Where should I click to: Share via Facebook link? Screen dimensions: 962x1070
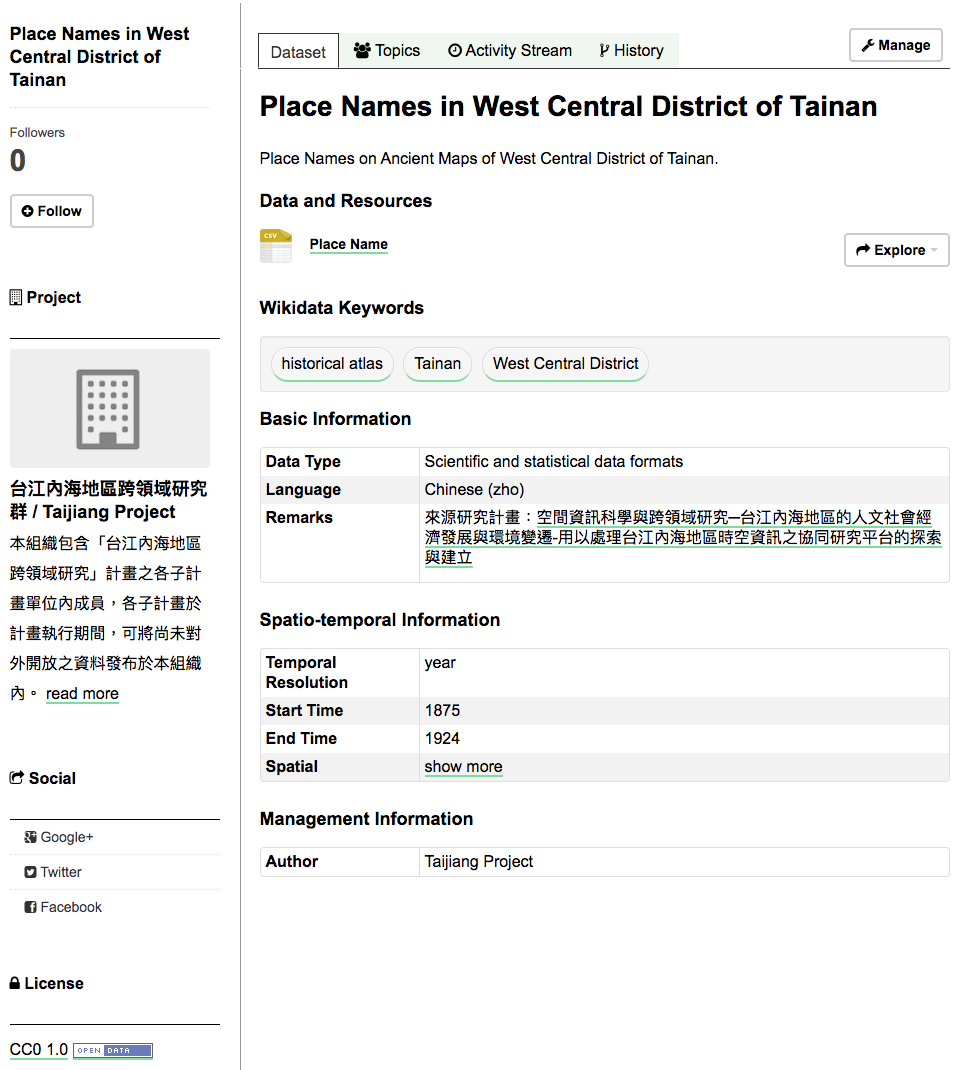point(63,907)
